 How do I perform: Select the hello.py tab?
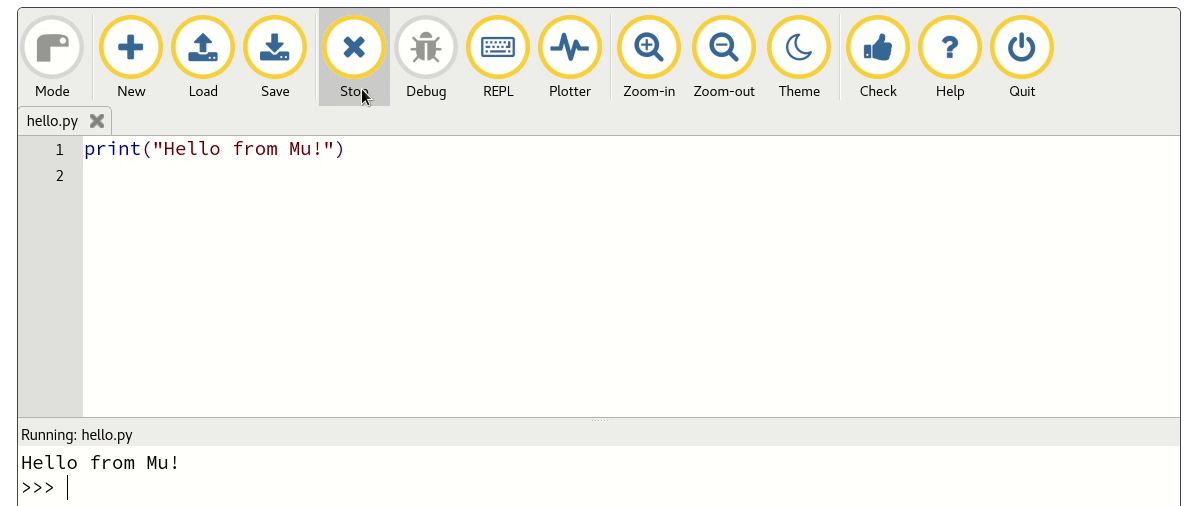point(52,121)
